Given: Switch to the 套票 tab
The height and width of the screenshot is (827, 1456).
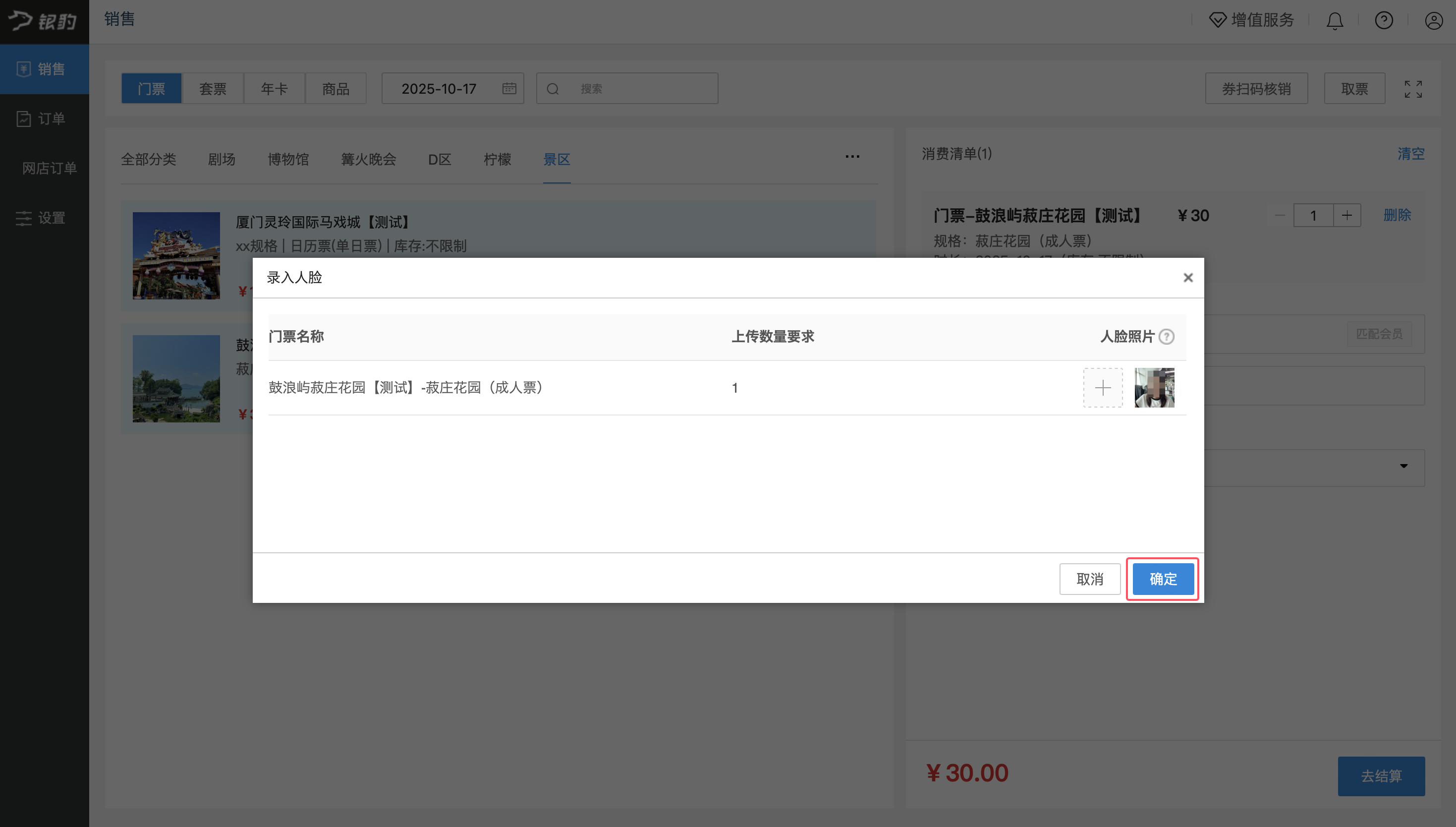Looking at the screenshot, I should coord(213,89).
